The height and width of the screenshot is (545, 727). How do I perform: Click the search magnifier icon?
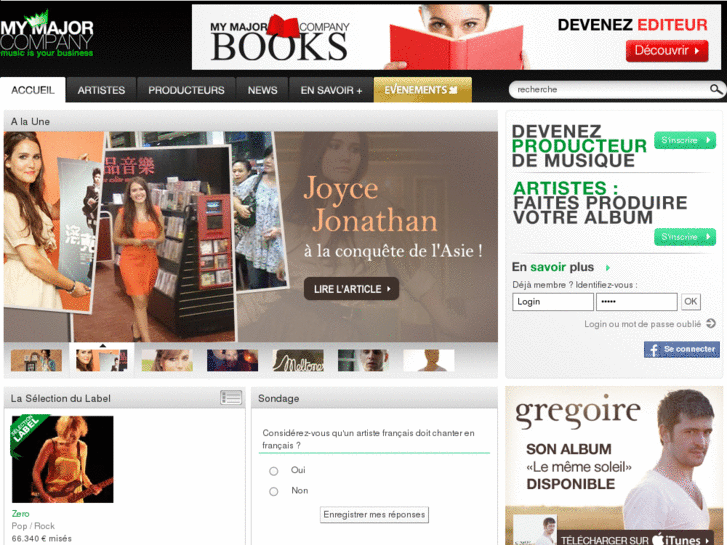click(716, 89)
